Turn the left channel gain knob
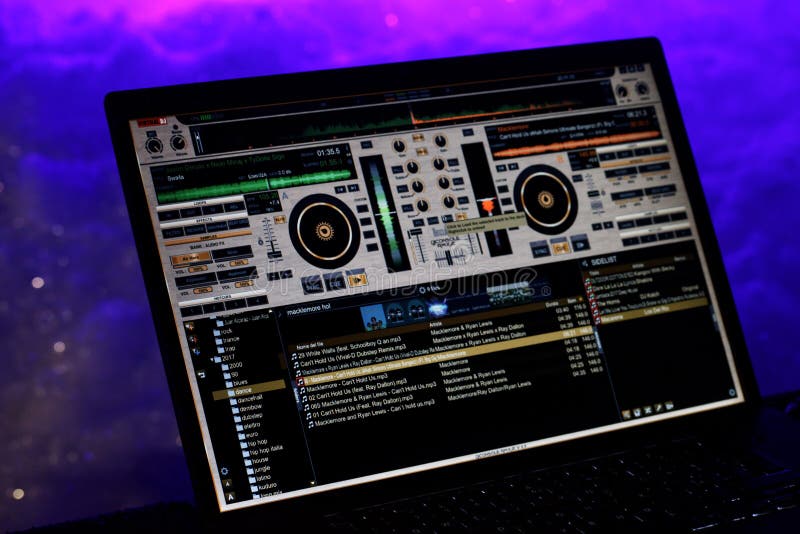800x534 pixels. (x=399, y=147)
